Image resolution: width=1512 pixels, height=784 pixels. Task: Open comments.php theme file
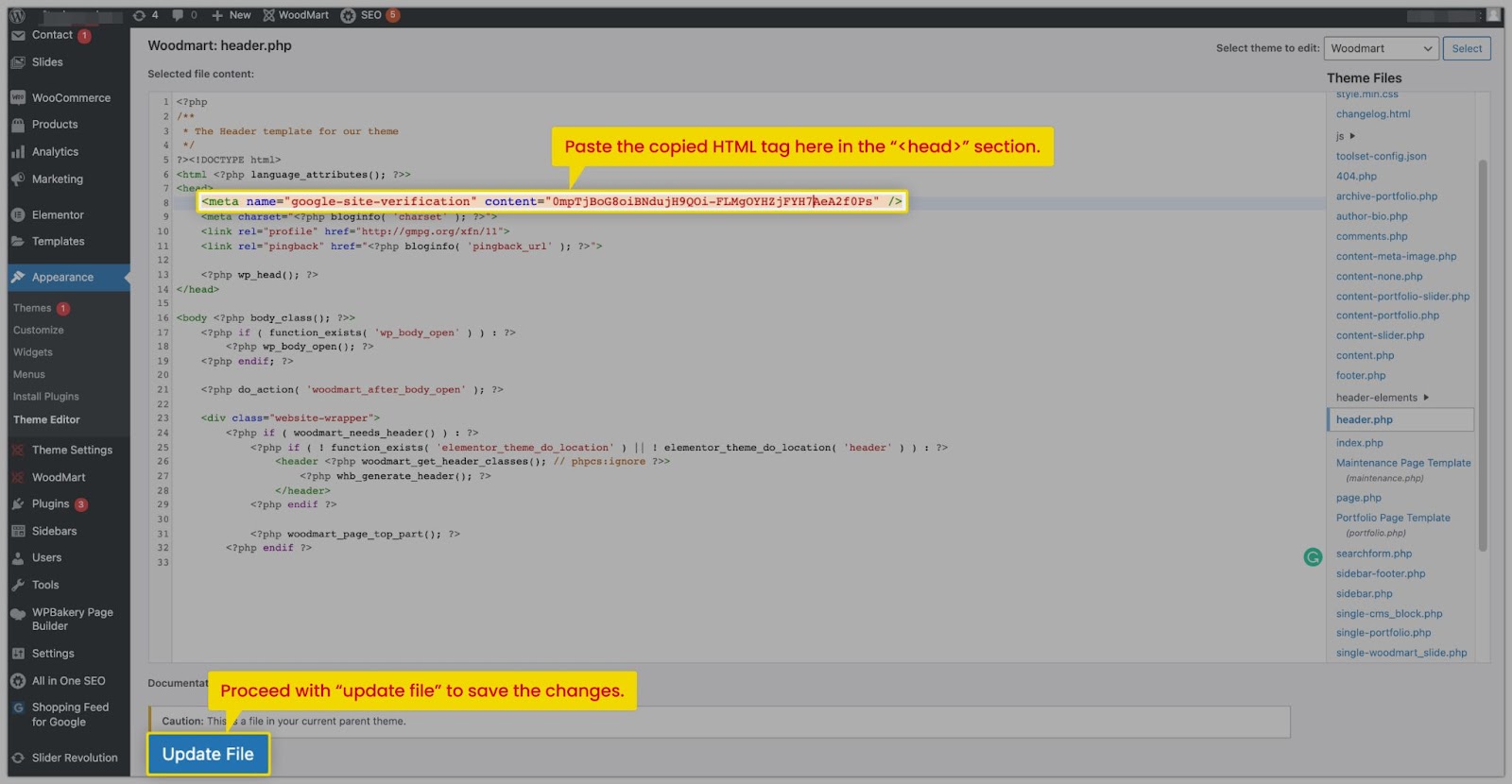[x=1372, y=236]
